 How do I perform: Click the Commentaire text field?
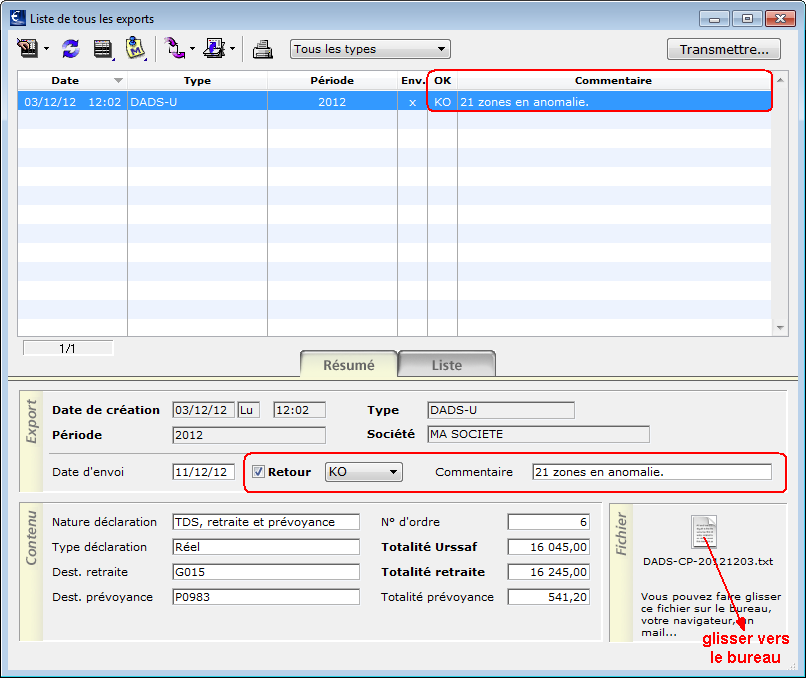coord(652,472)
